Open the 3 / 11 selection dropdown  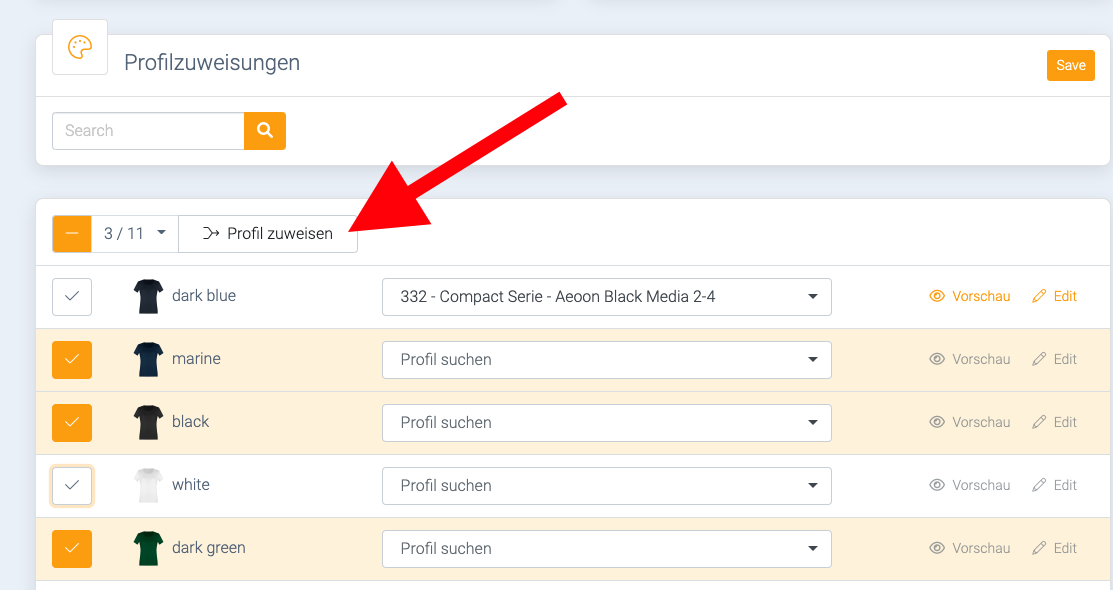pos(135,234)
